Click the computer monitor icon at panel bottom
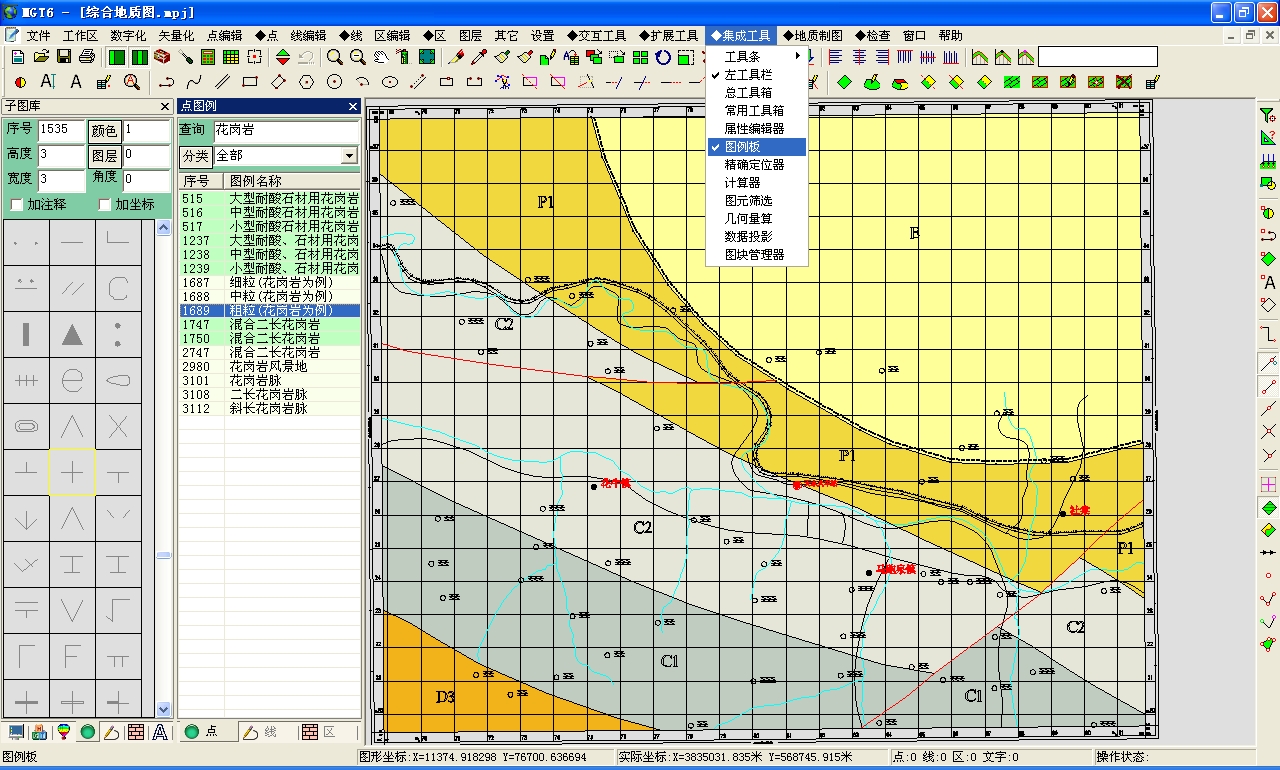 point(16,732)
